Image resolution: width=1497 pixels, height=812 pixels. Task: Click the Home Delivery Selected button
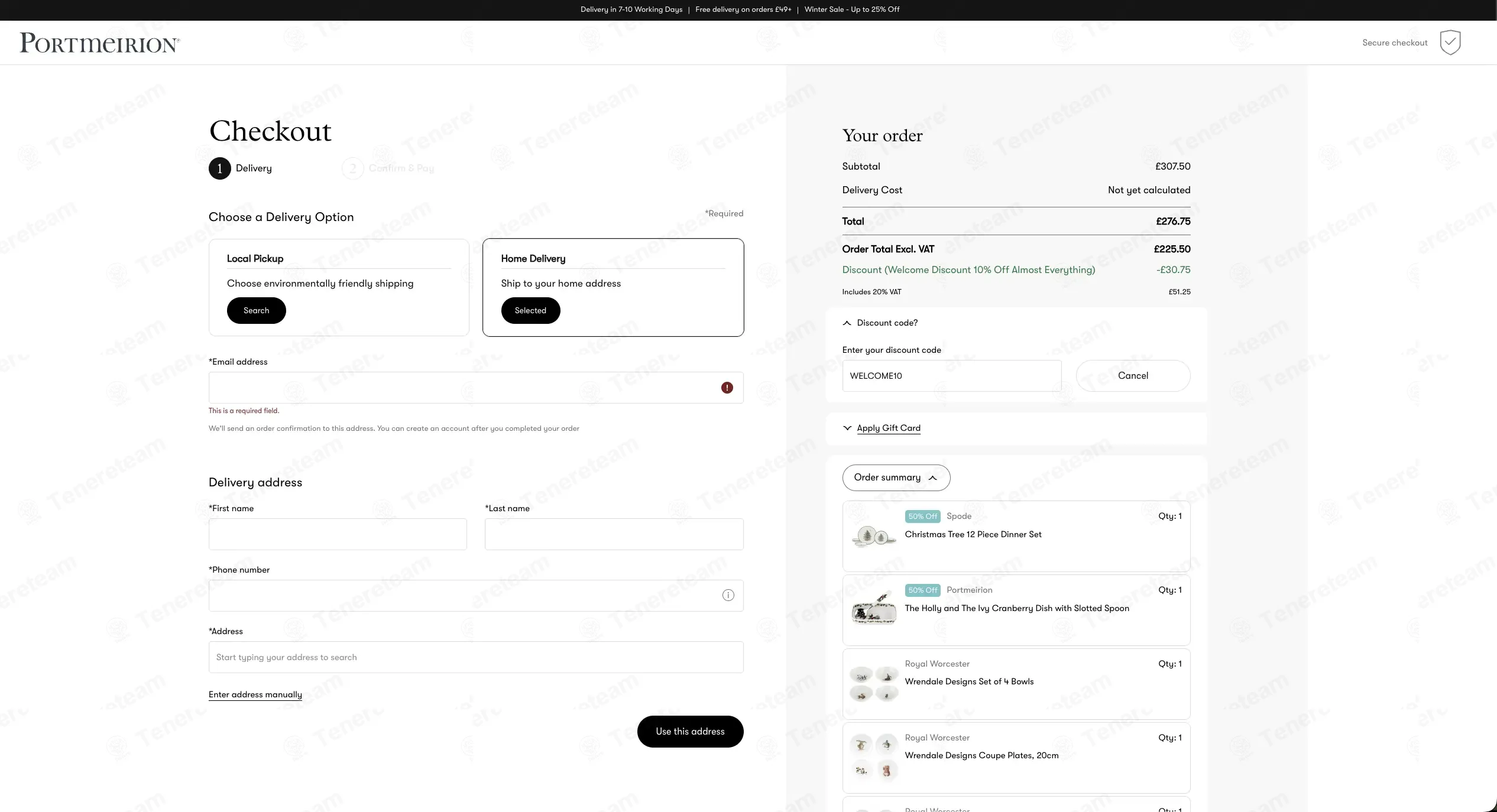pyautogui.click(x=531, y=311)
